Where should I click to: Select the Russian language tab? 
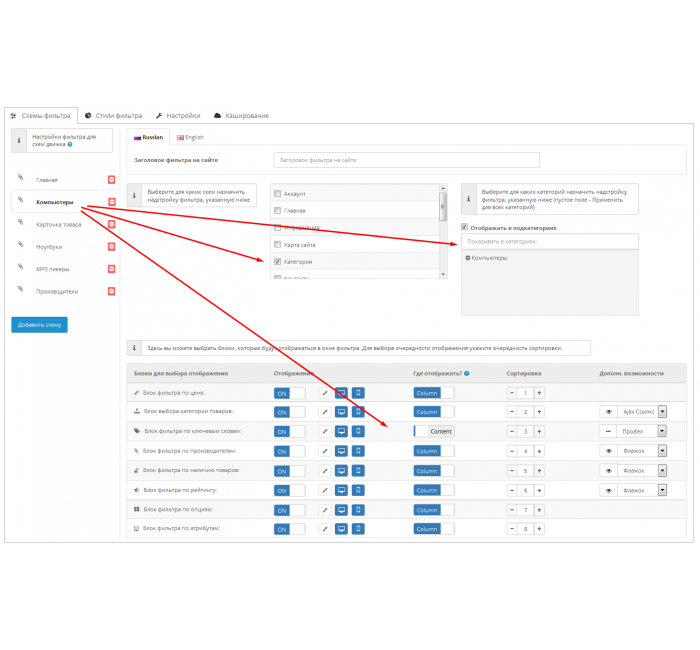148,137
